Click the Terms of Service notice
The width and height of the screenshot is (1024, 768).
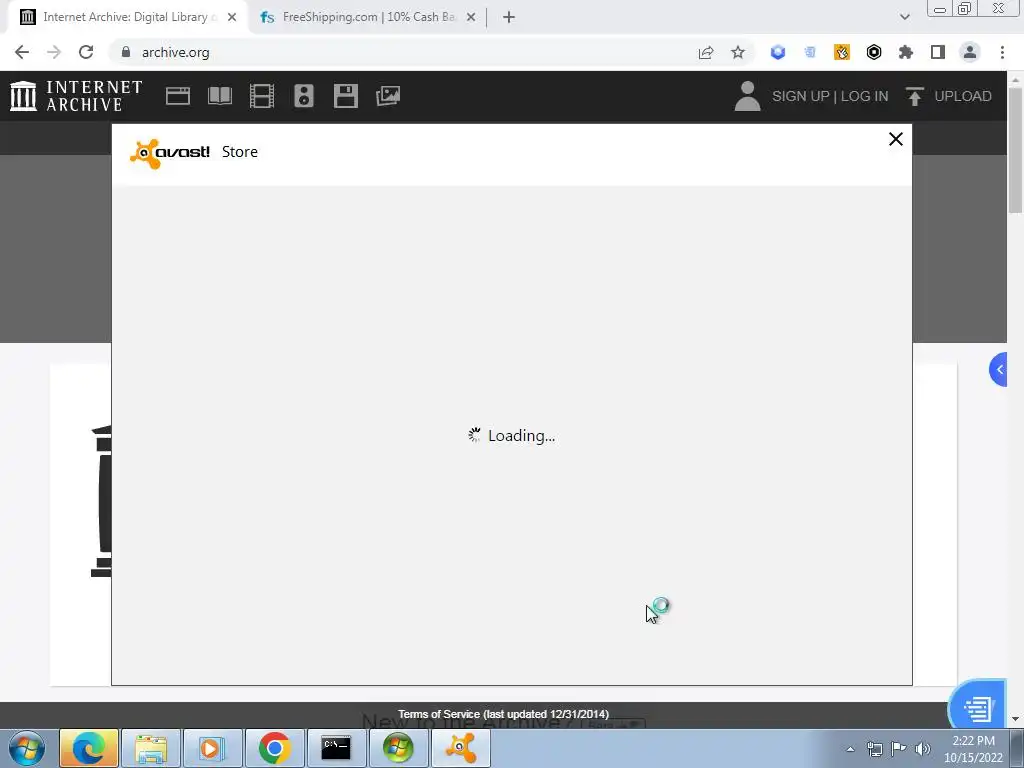(504, 714)
